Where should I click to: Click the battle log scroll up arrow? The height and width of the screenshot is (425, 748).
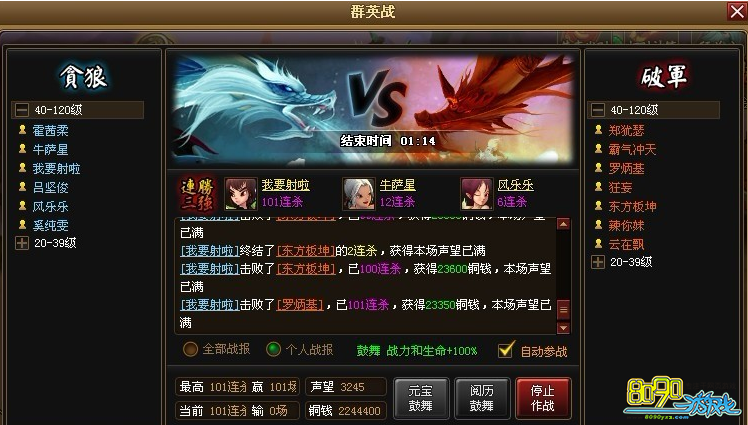563,224
